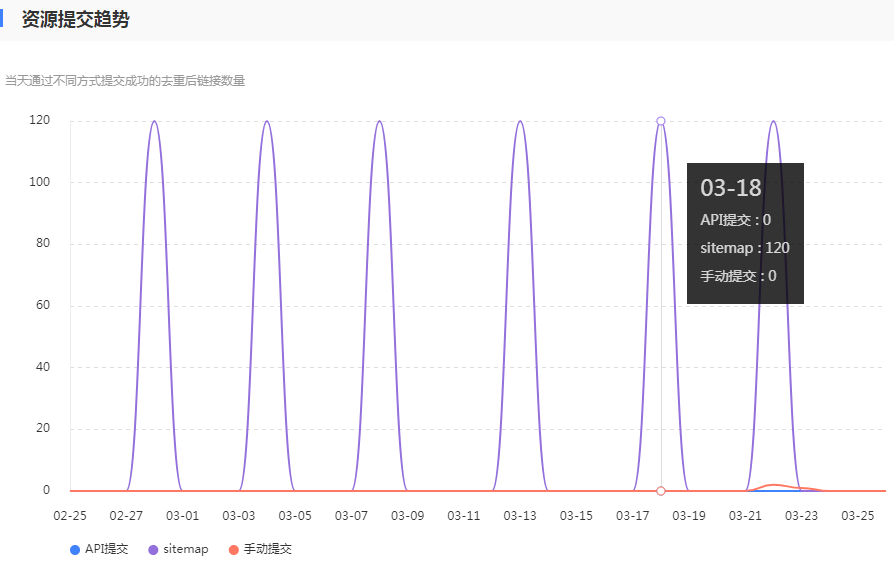
Task: Click the x-axis label 03-15
Action: tap(576, 516)
